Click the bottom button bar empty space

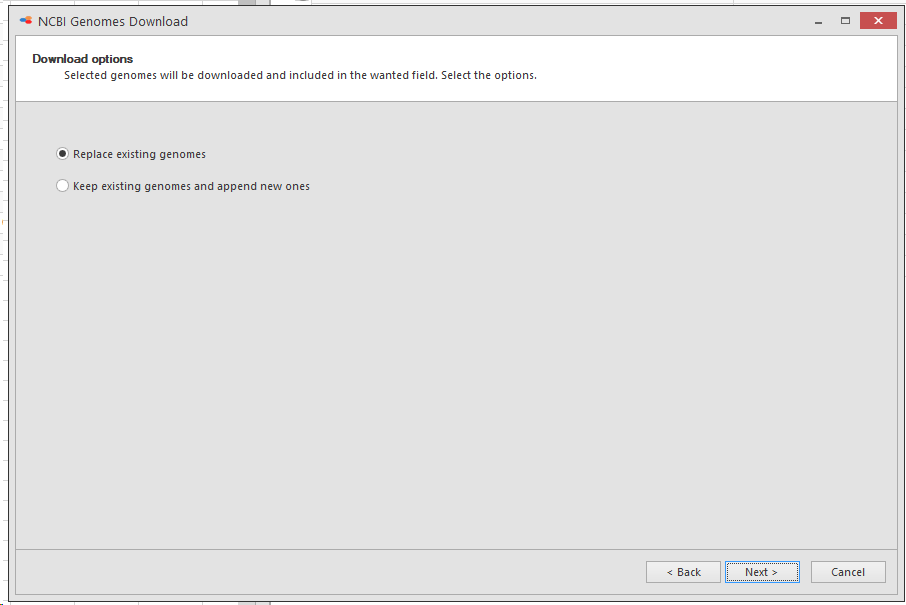329,572
